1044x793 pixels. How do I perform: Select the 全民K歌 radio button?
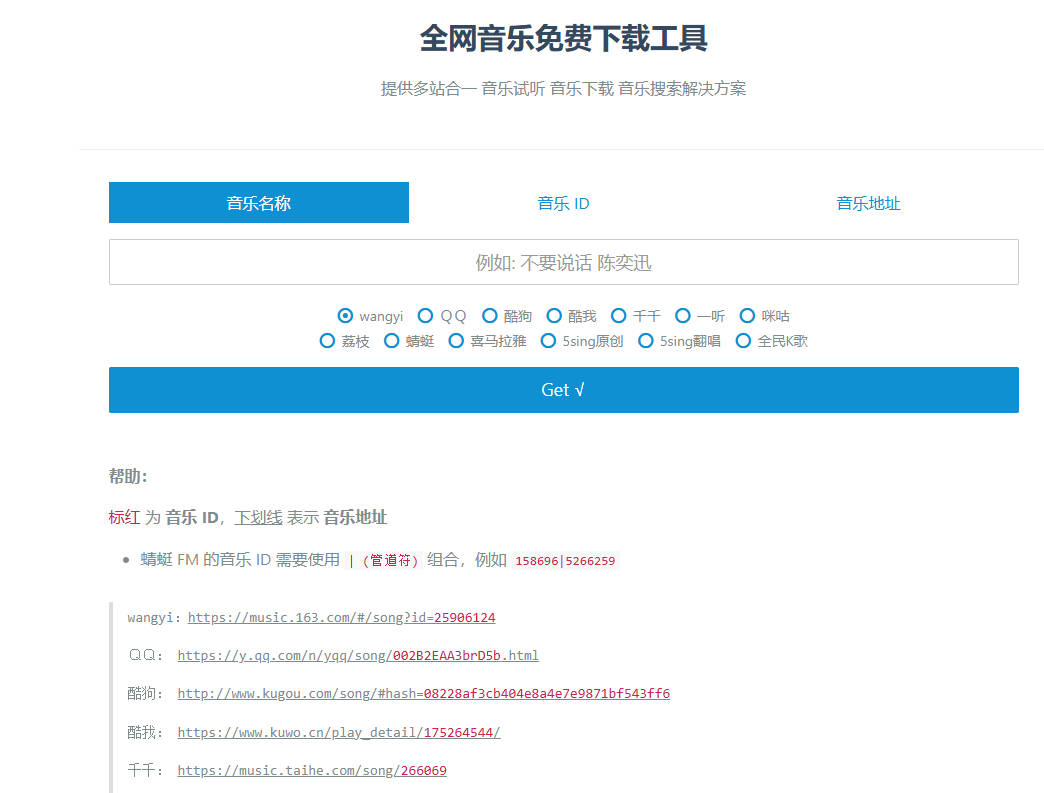point(743,341)
